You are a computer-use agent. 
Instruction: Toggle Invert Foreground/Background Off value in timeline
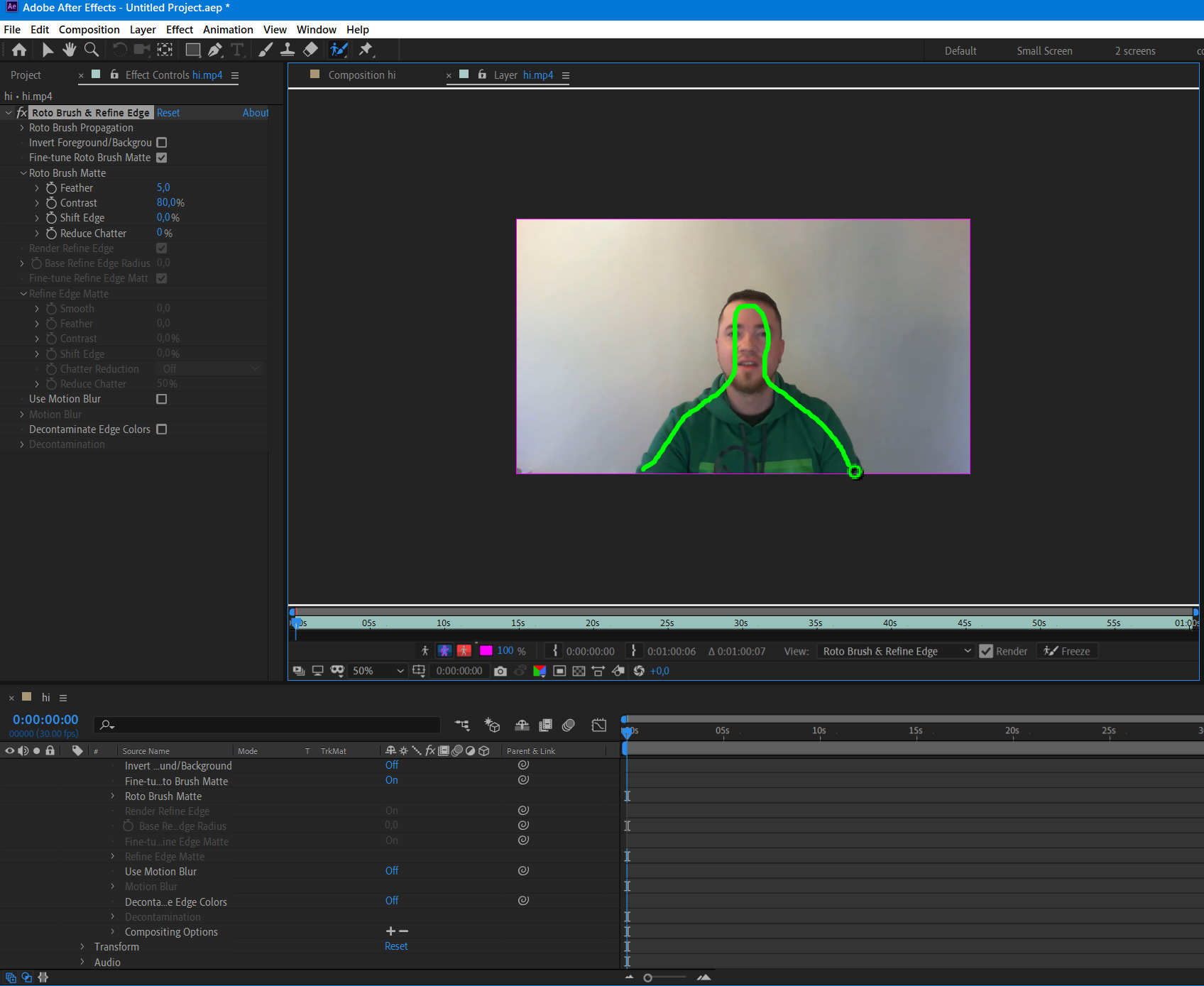coord(392,765)
